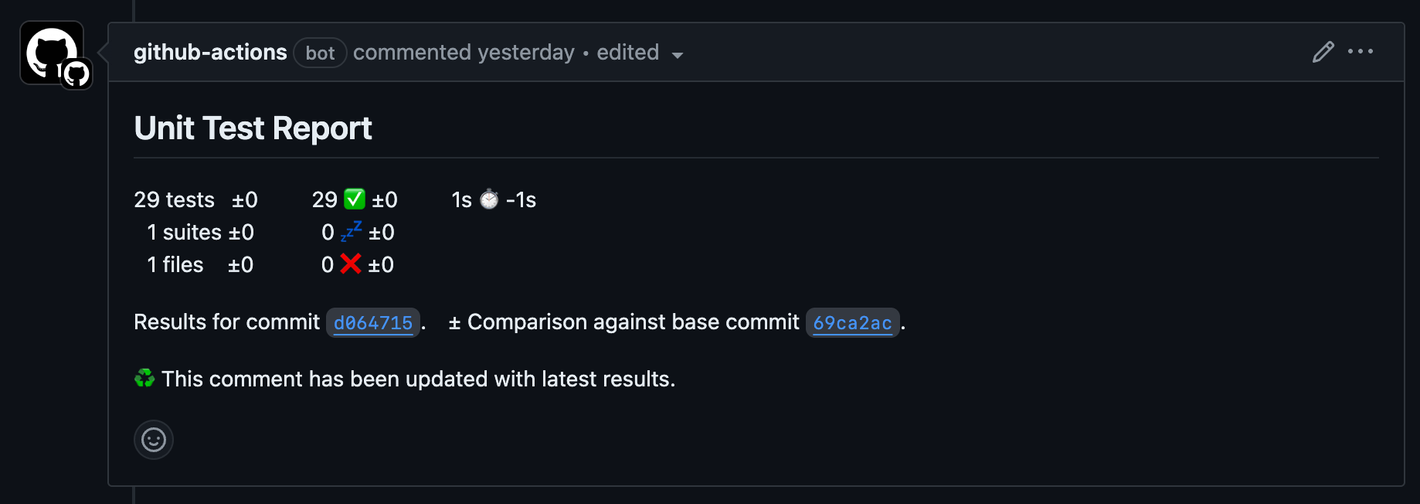Click the bot label badge
Screen dimensions: 1420x504
click(x=320, y=53)
